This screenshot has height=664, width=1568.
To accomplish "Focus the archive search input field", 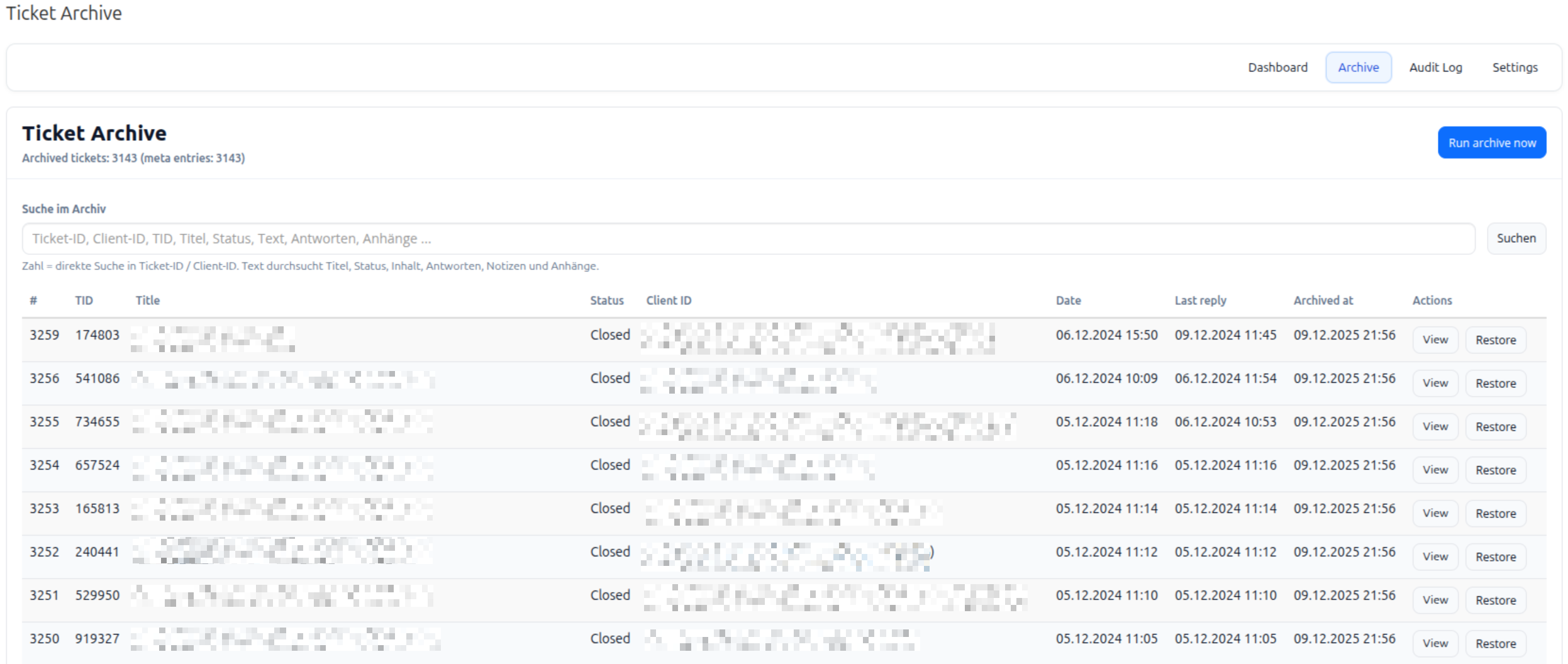I will coord(748,239).
